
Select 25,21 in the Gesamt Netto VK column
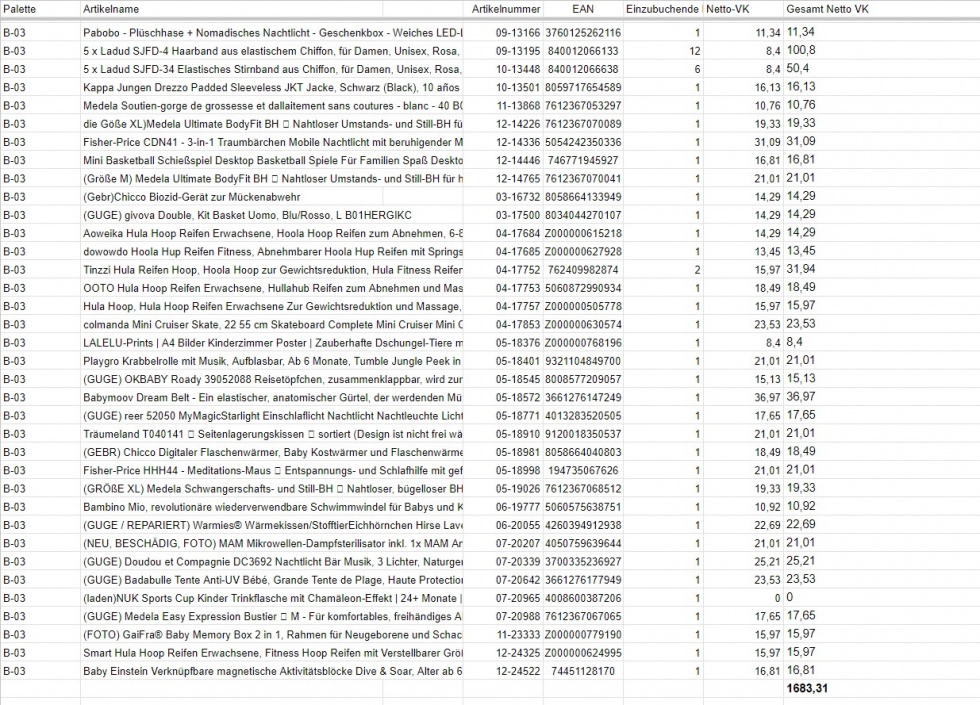[x=801, y=561]
